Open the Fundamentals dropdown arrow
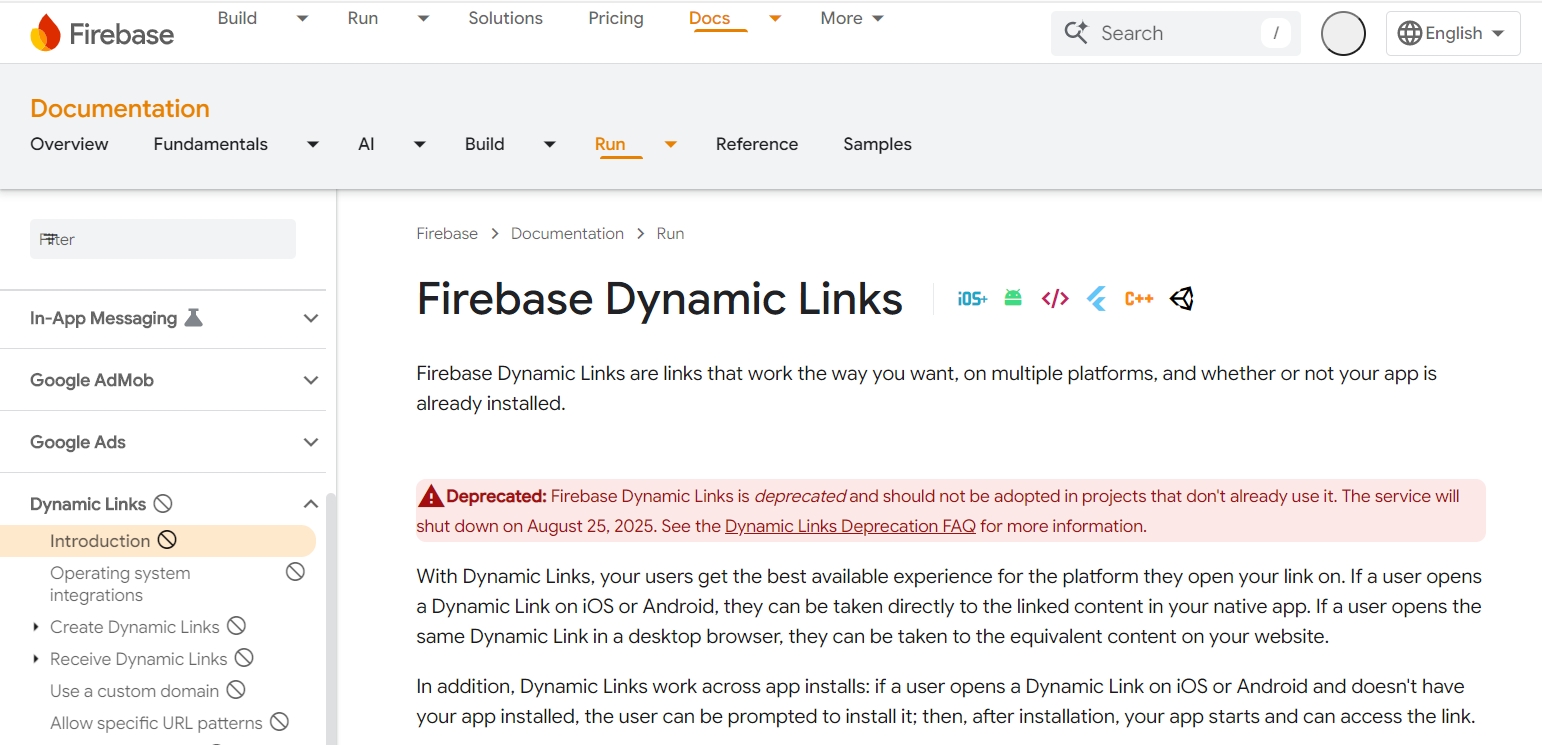 tap(313, 144)
